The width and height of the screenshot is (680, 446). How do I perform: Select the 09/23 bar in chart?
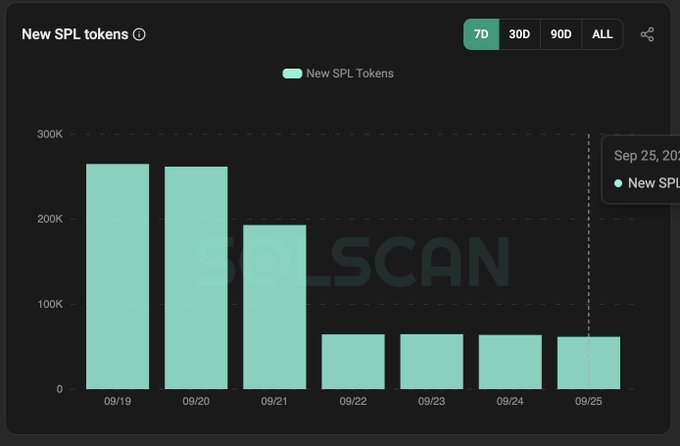[x=432, y=361]
